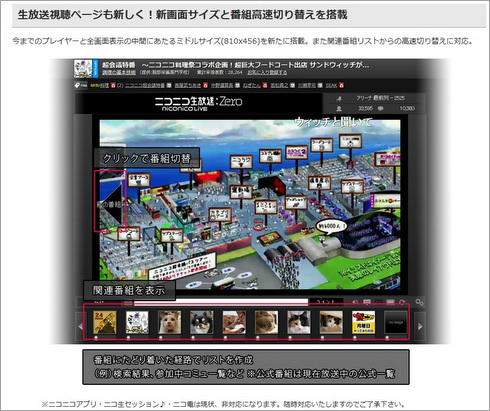
Task: Open the SEAK tag link
Action: pyautogui.click(x=331, y=85)
